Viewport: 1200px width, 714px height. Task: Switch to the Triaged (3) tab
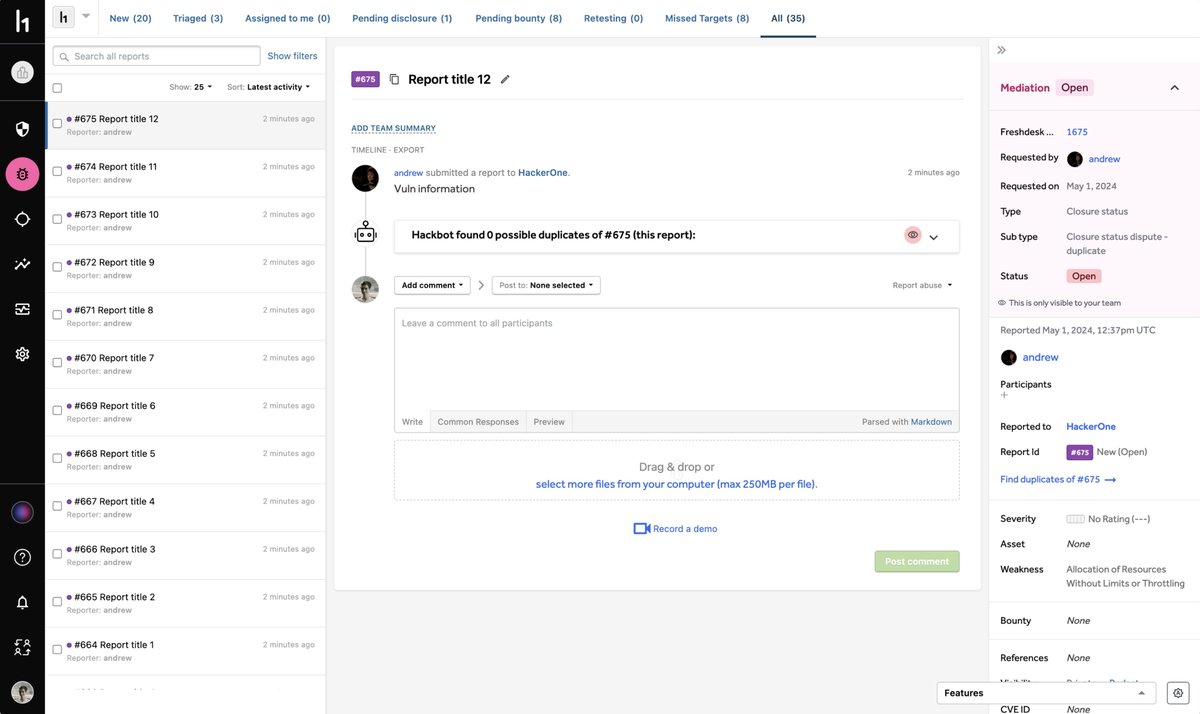tap(198, 18)
